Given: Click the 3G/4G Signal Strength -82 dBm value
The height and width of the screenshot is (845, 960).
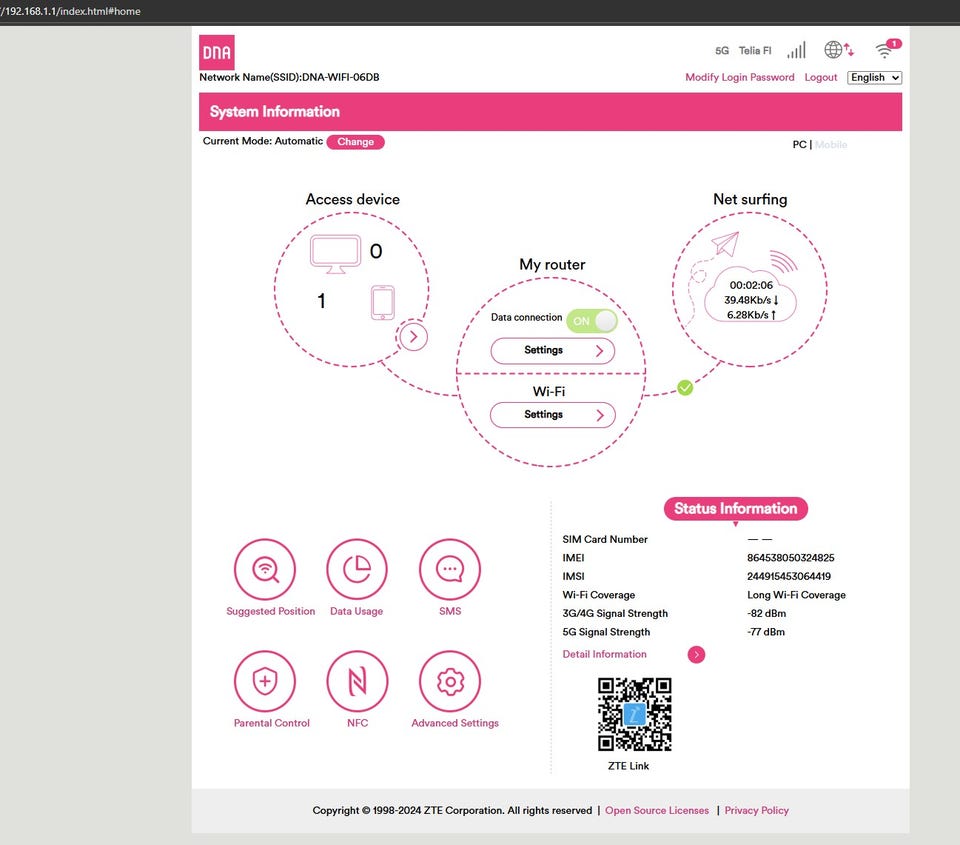Looking at the screenshot, I should pyautogui.click(x=767, y=614).
